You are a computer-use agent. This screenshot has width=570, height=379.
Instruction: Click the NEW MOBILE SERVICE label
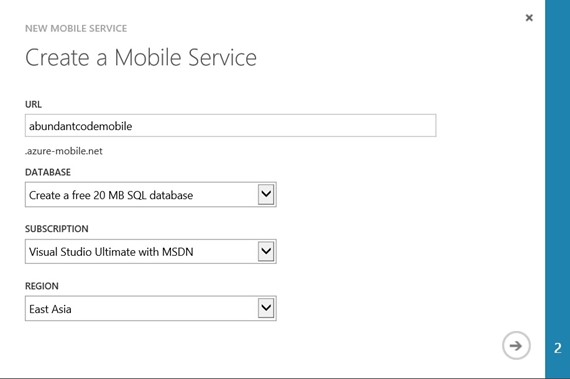pos(76,28)
